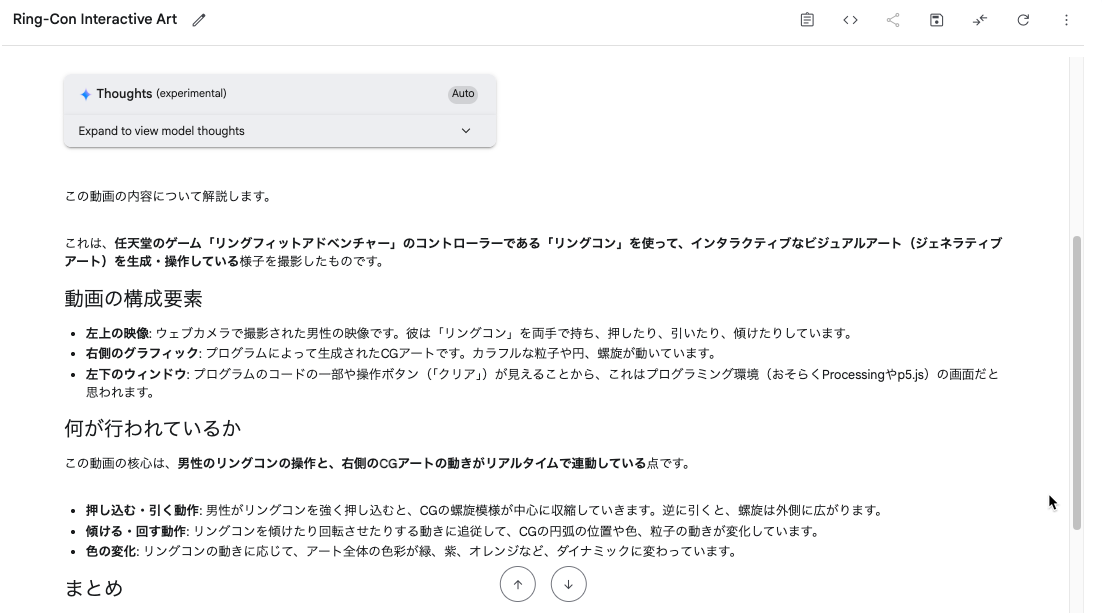The width and height of the screenshot is (1102, 613).
Task: Click heading '動画の構成要素'
Action: (134, 299)
